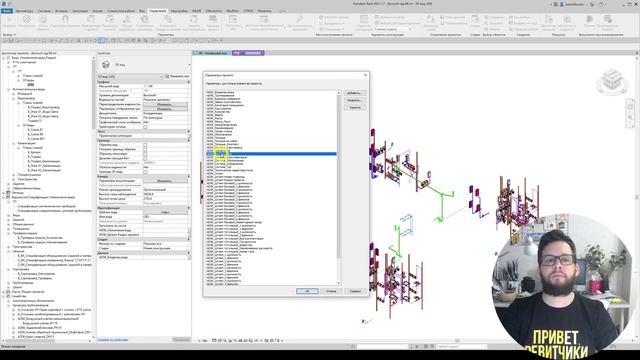Click the steering wheel on navigation bar
Screen dimensions: 640x360
tap(630, 107)
